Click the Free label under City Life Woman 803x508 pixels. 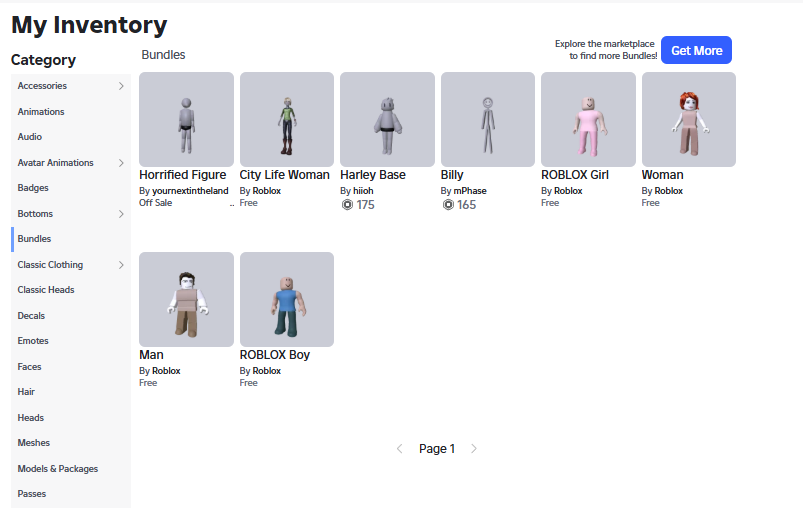pos(249,203)
